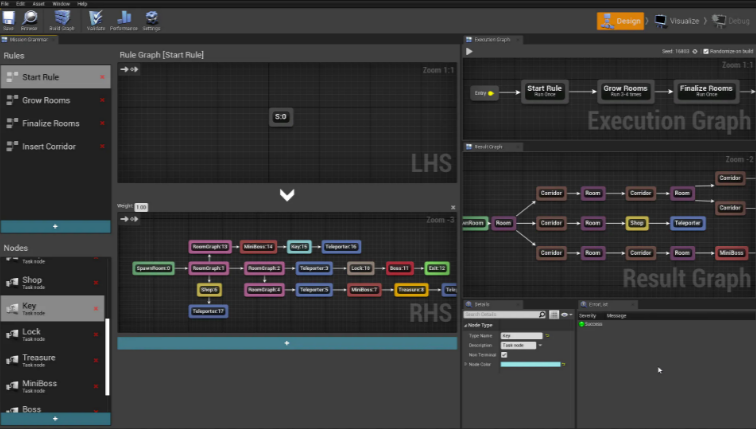Add a new rule with plus button

55,227
